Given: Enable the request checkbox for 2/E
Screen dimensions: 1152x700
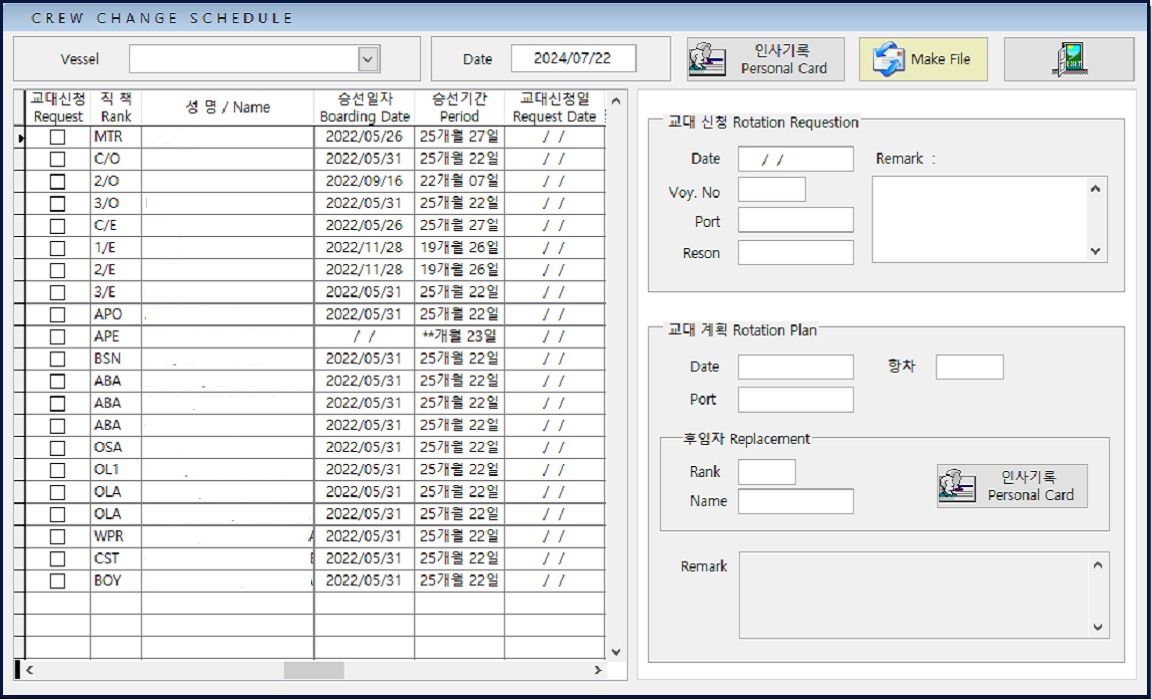Looking at the screenshot, I should (x=57, y=270).
